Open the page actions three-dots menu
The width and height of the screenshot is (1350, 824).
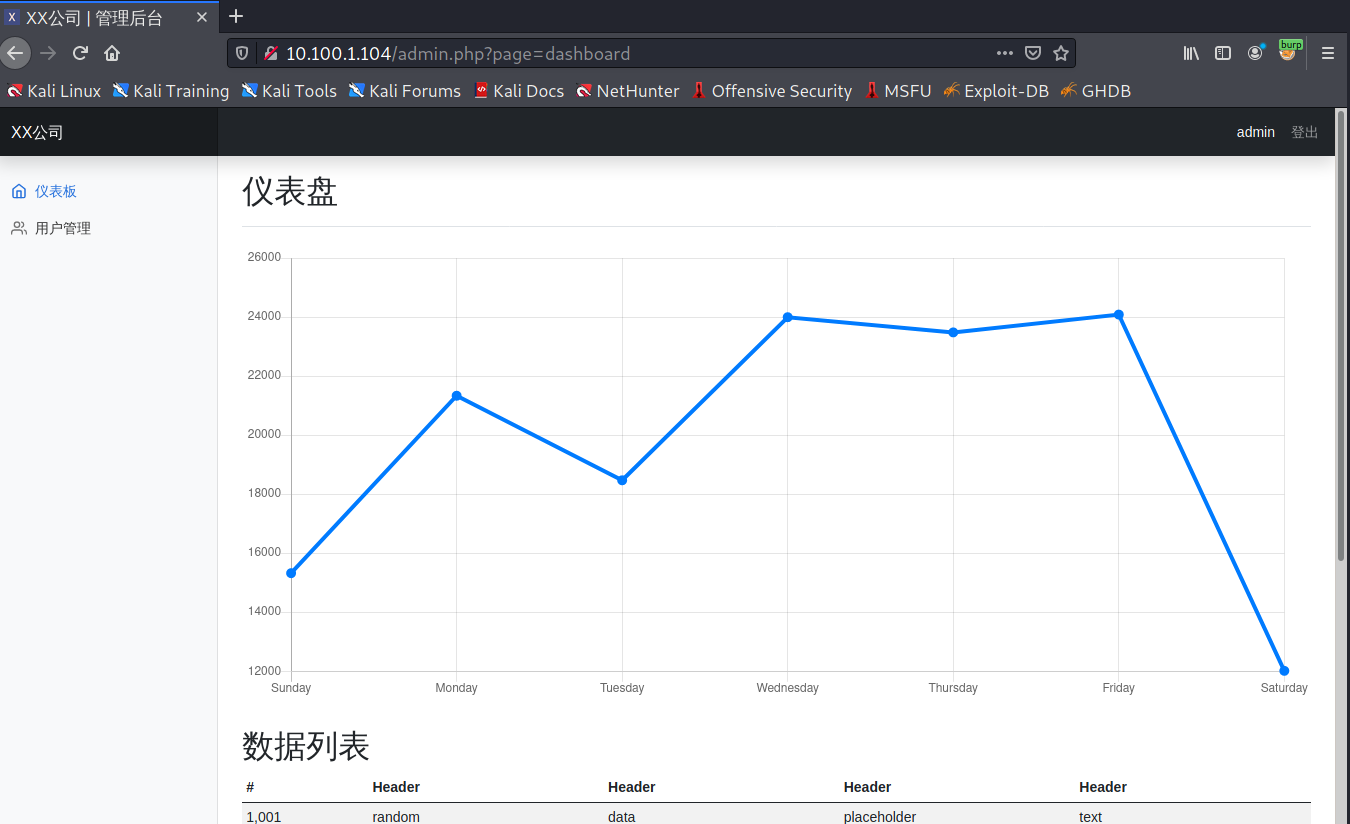[1004, 53]
